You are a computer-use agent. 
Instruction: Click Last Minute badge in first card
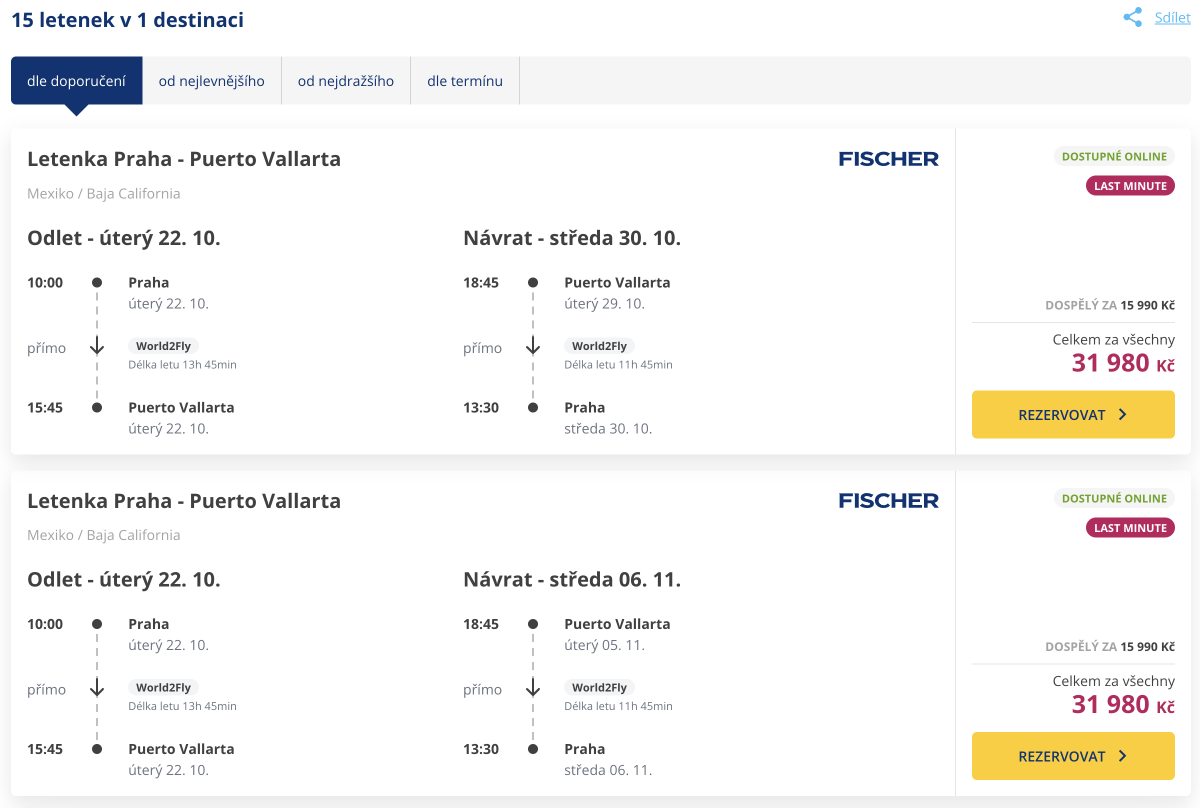pyautogui.click(x=1130, y=186)
